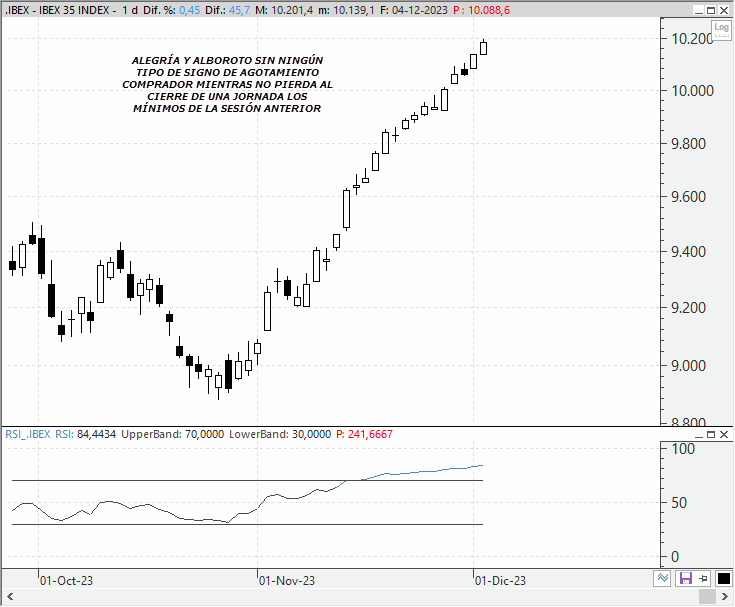Click the 9.400 price axis label
Screen dimensions: 735x607
[x=688, y=252]
